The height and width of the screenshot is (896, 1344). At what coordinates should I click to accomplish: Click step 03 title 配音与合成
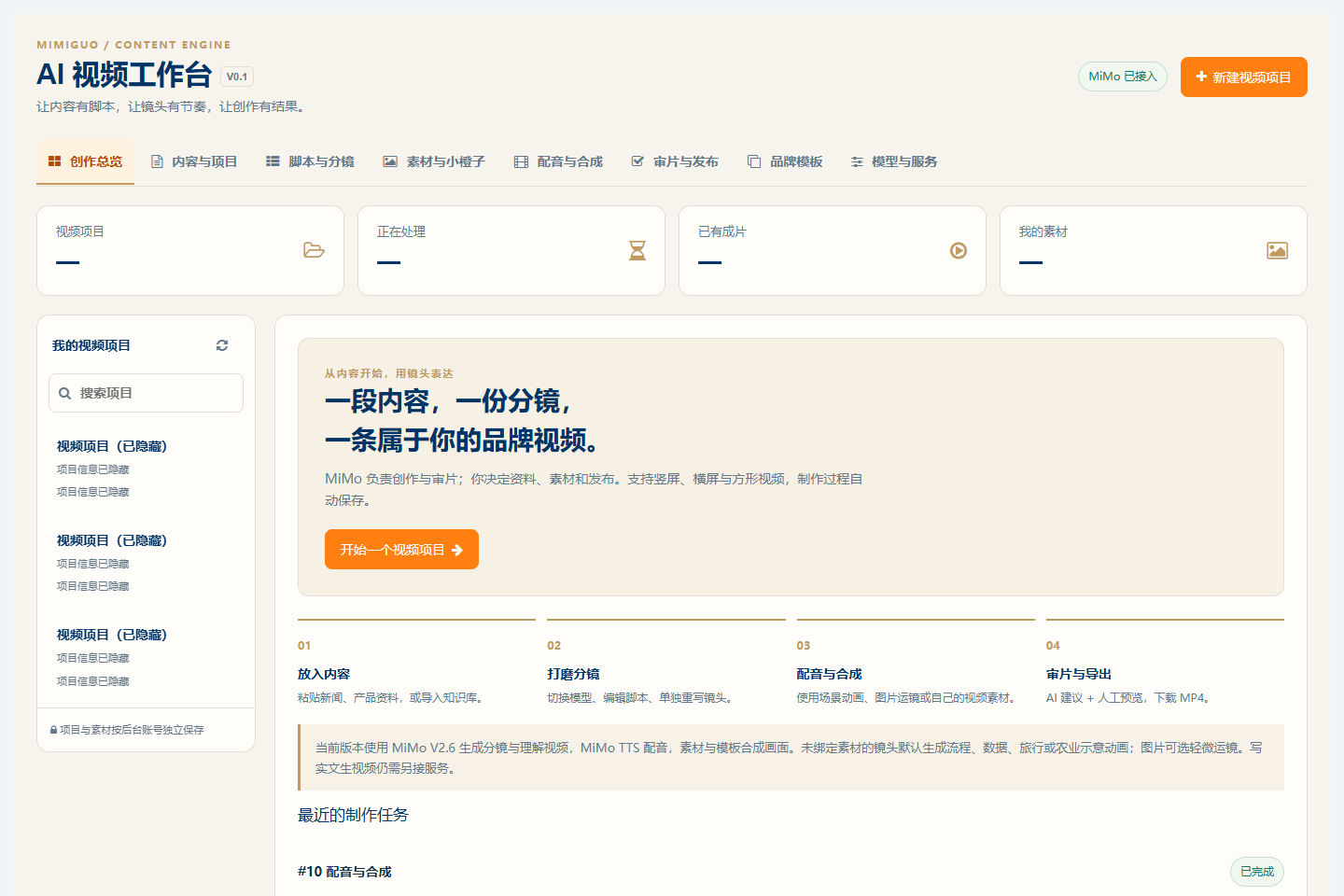829,674
